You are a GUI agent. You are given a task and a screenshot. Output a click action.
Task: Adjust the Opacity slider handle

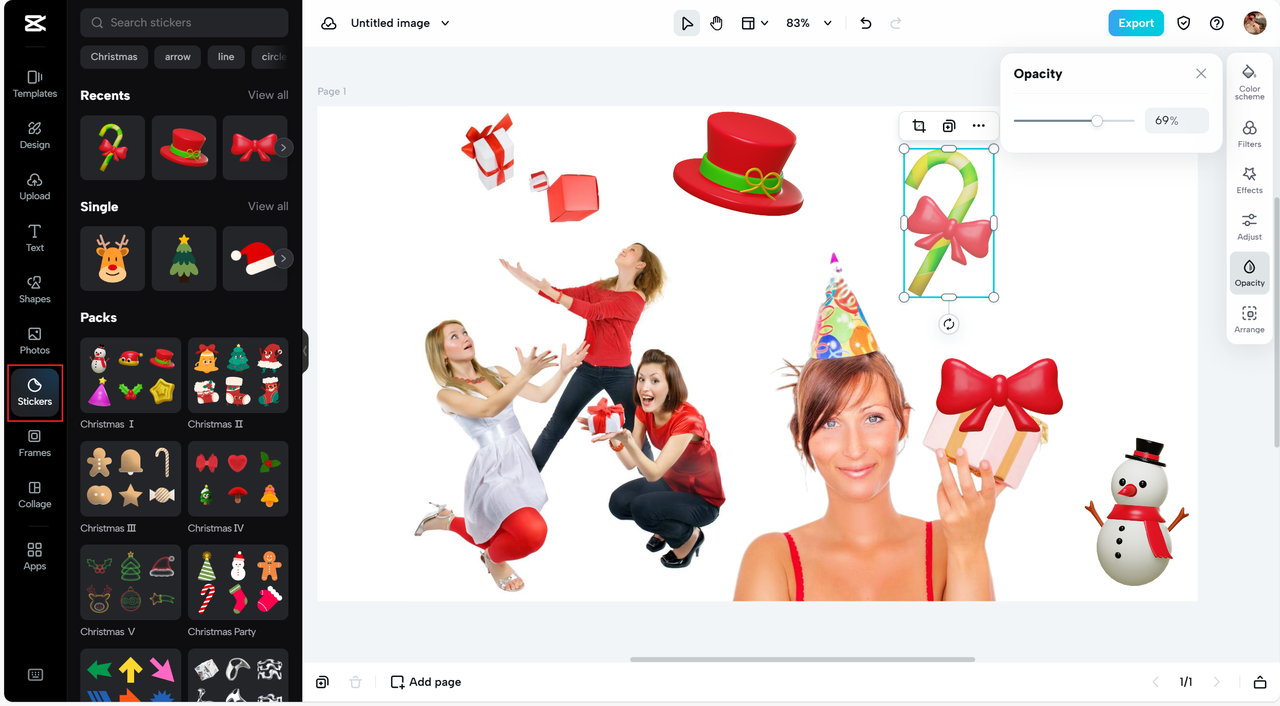[1097, 121]
